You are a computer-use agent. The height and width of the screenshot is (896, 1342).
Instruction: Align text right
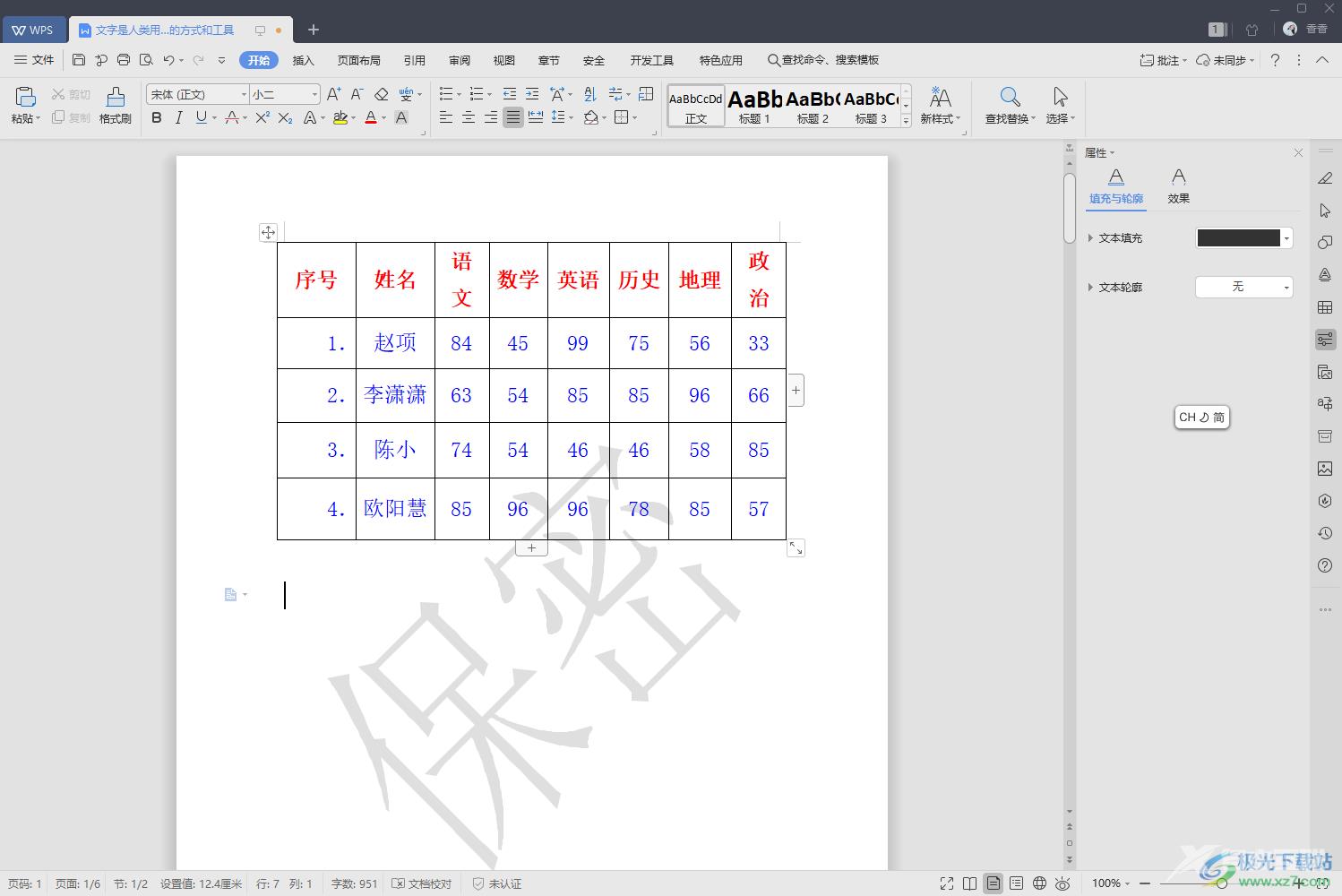pyautogui.click(x=491, y=117)
